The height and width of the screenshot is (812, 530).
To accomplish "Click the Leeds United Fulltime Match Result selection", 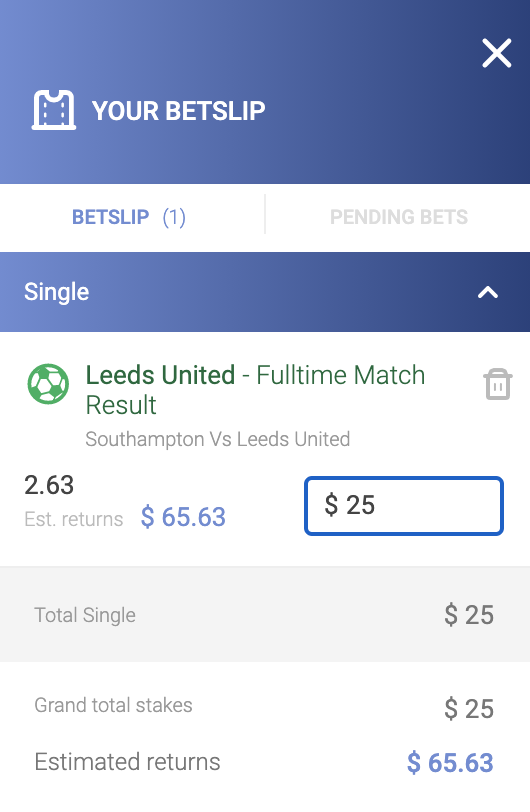I will [x=255, y=389].
